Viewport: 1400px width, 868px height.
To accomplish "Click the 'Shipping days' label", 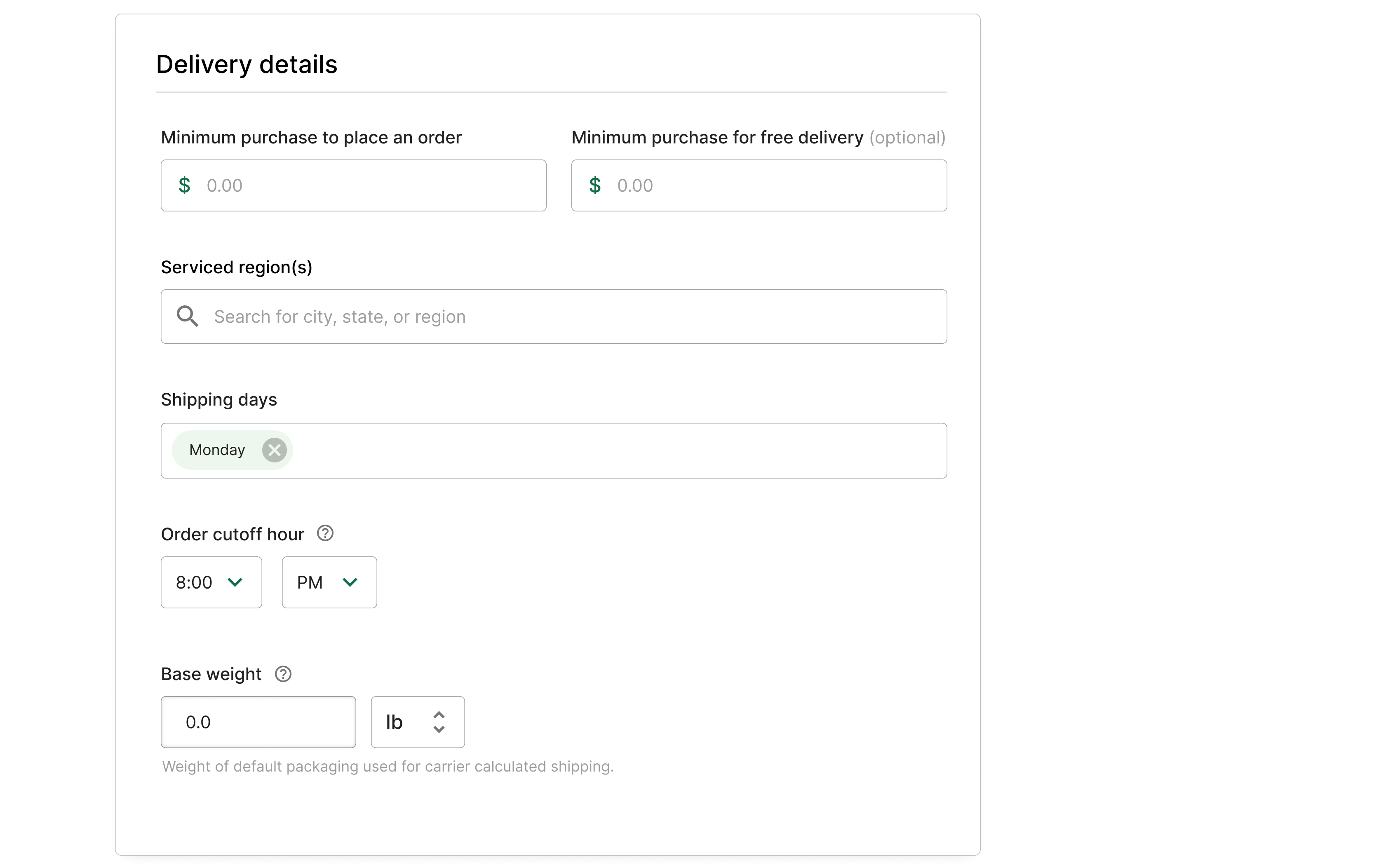I will tap(219, 399).
